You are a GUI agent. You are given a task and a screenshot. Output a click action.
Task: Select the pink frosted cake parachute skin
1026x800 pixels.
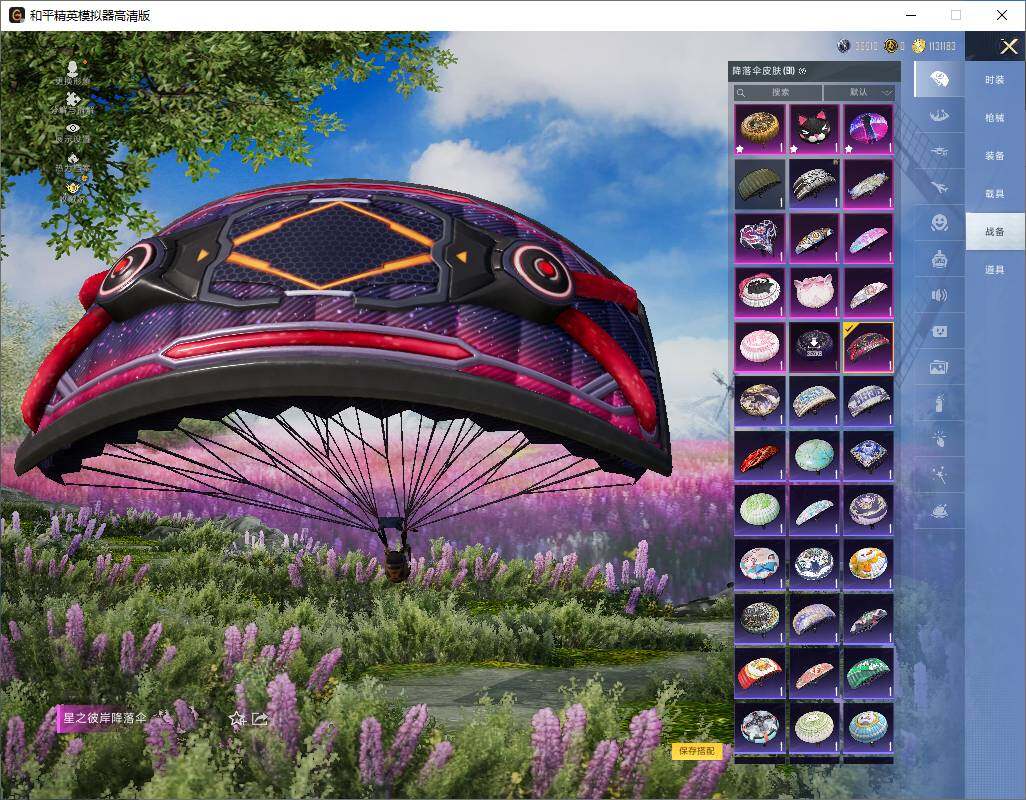pos(759,347)
